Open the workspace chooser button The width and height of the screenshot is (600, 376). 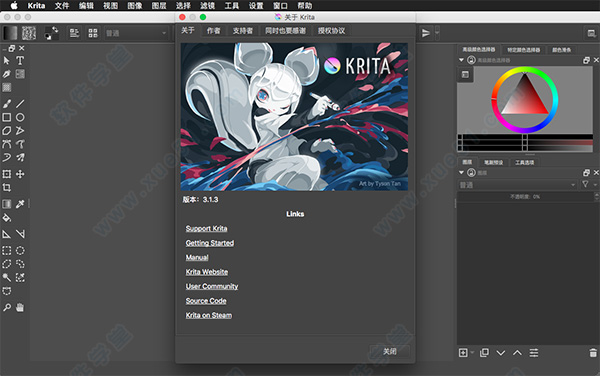click(592, 33)
